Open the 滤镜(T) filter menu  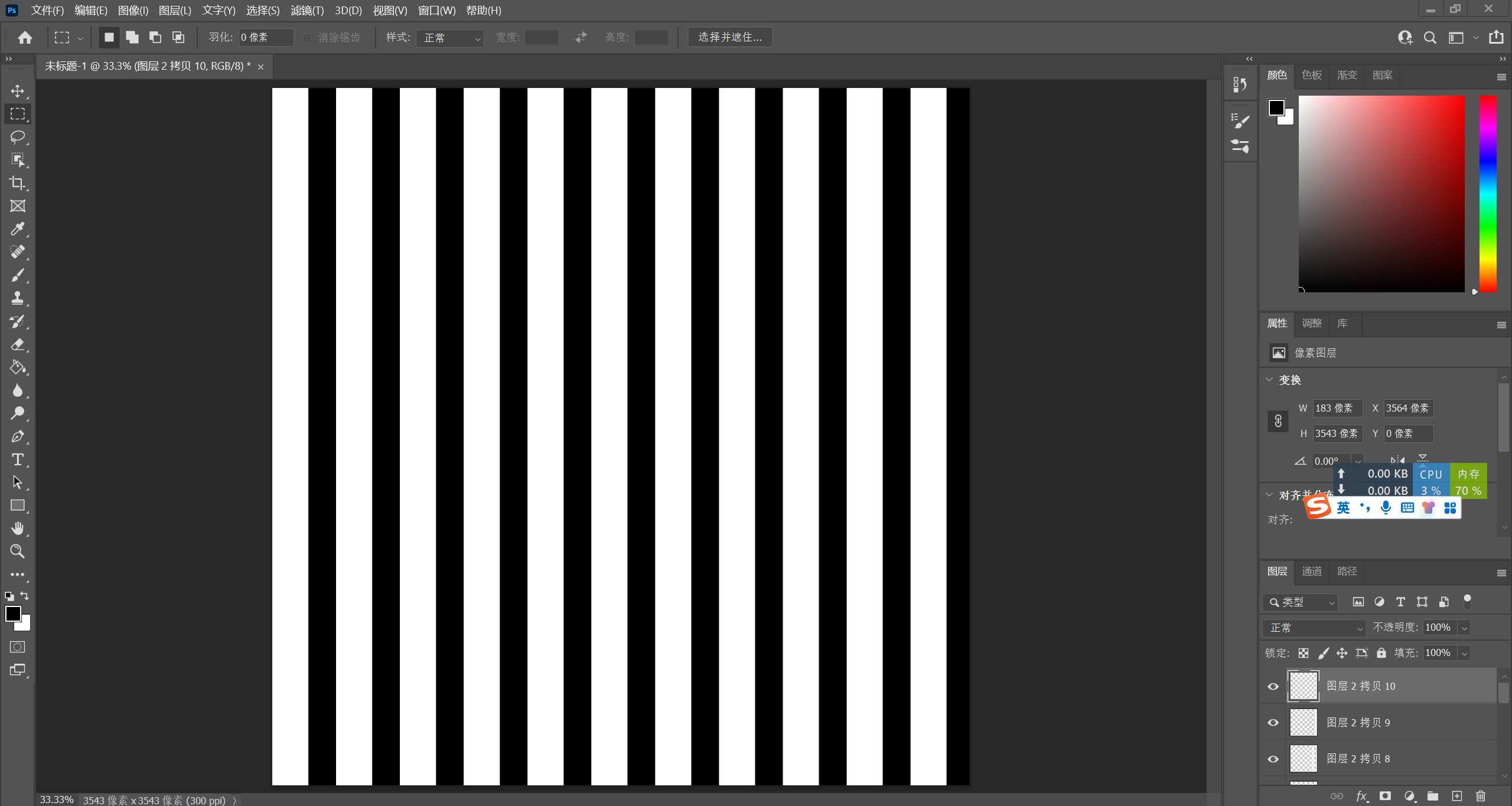click(x=307, y=11)
